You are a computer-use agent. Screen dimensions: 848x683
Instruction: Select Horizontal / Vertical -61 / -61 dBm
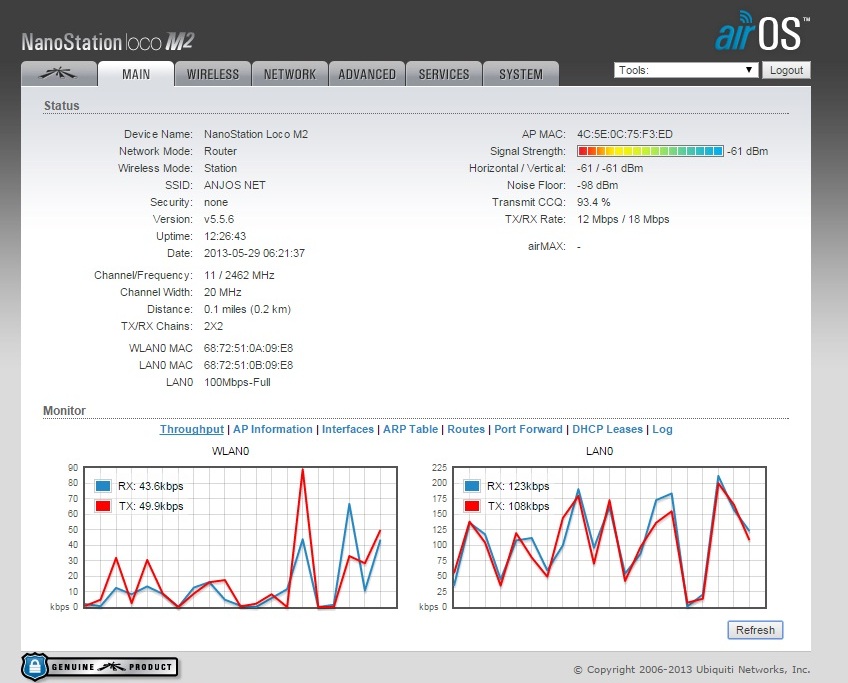610,168
